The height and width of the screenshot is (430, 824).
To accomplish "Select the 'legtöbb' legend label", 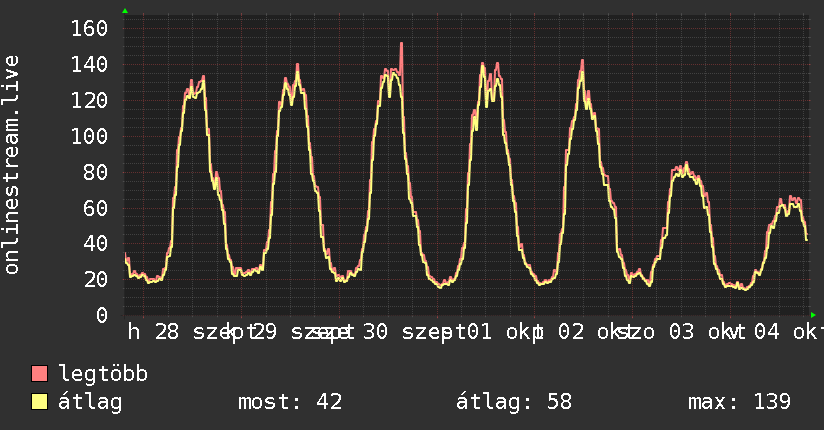I will (103, 373).
